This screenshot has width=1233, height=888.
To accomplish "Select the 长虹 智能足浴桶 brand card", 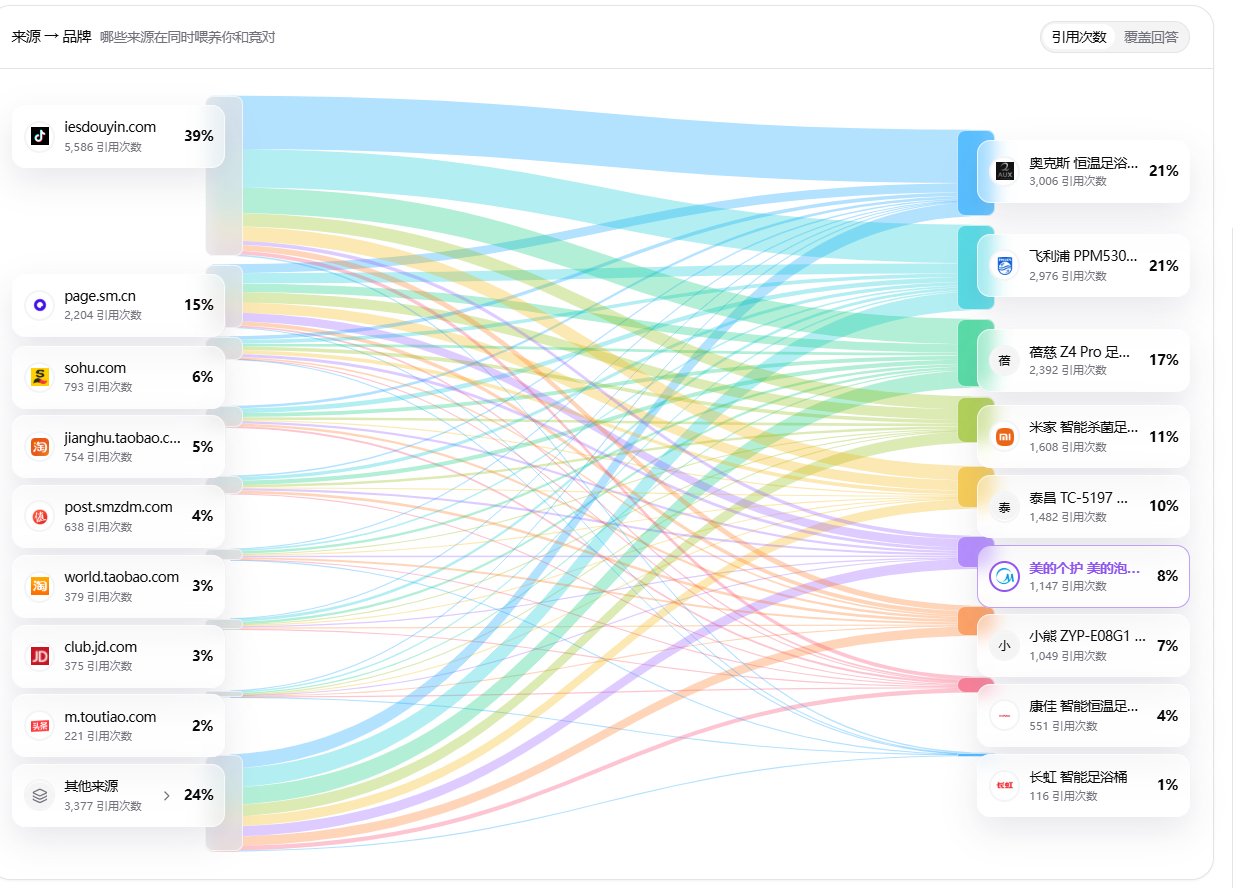I will [1083, 785].
